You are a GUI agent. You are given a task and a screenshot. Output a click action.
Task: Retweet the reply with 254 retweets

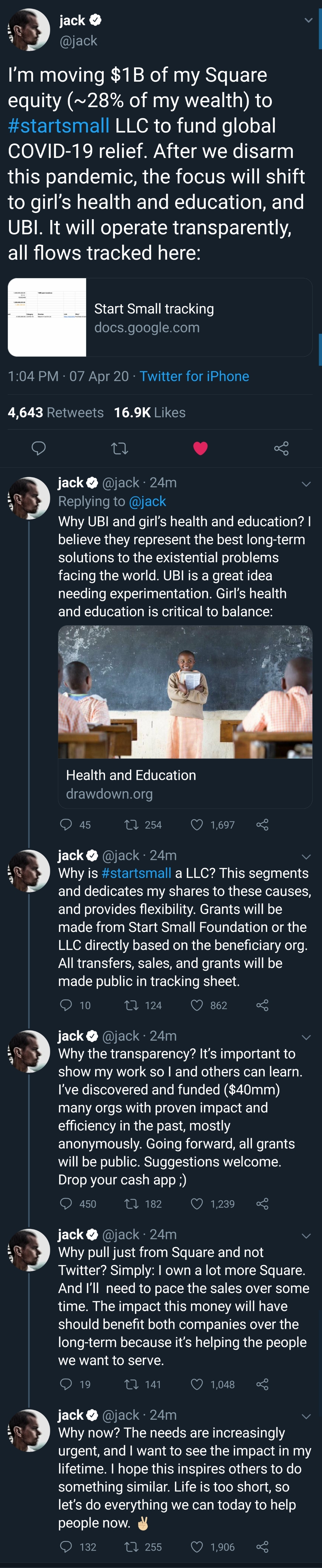click(131, 825)
